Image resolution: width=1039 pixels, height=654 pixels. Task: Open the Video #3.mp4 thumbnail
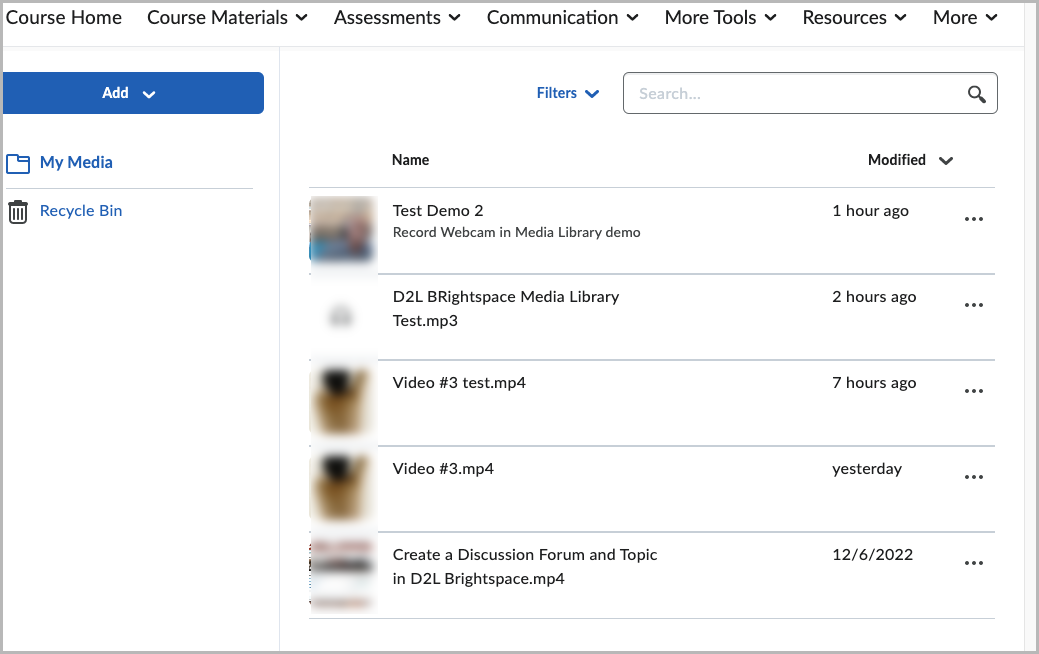pos(343,487)
